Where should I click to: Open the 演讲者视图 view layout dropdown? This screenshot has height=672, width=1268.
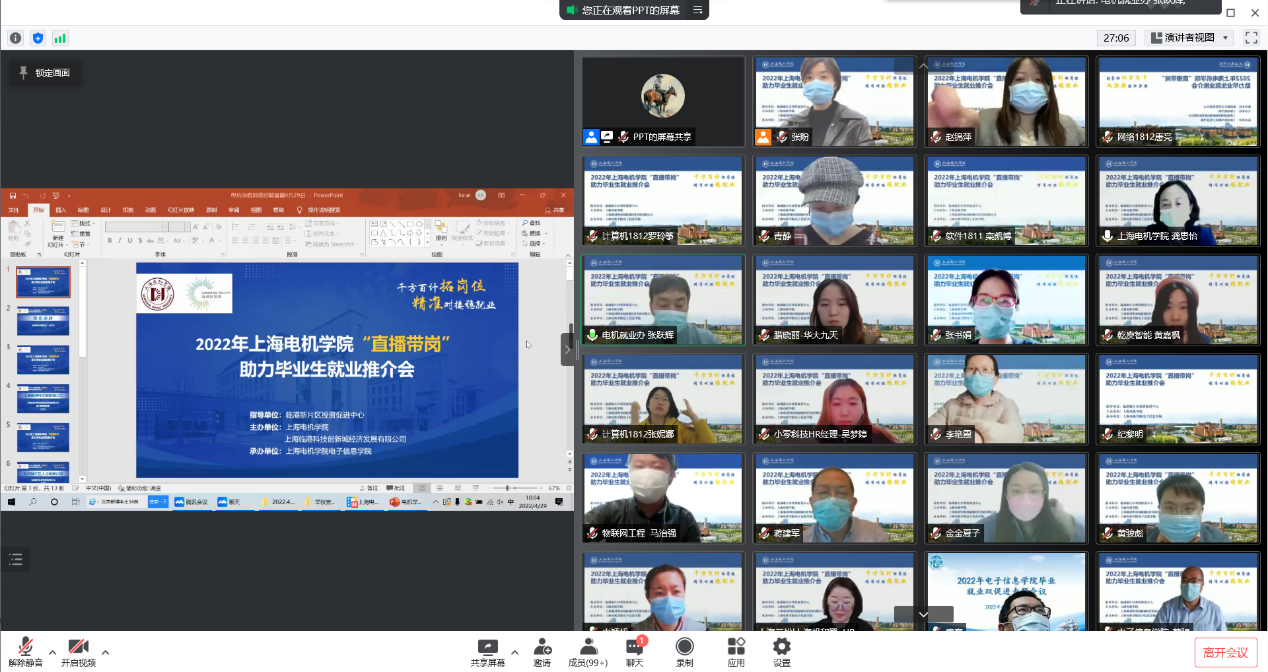[1189, 38]
